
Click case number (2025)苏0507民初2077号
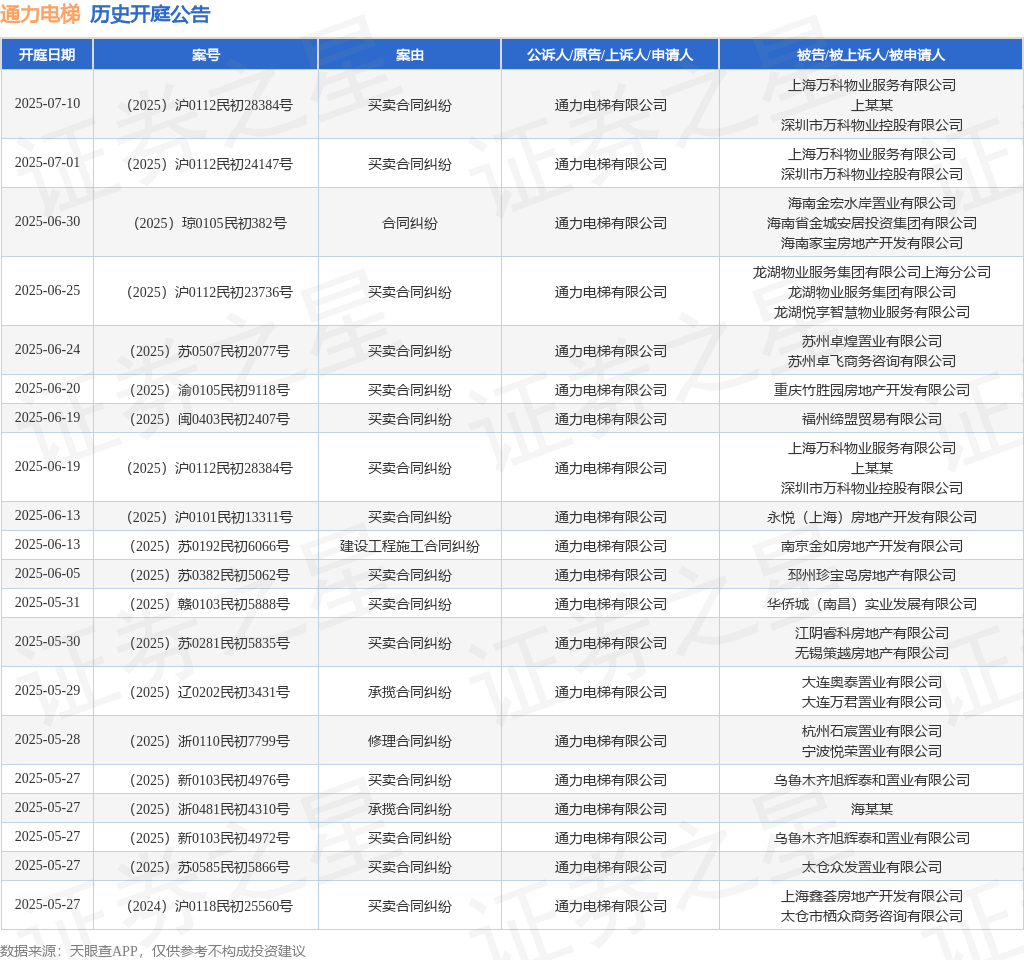210,351
